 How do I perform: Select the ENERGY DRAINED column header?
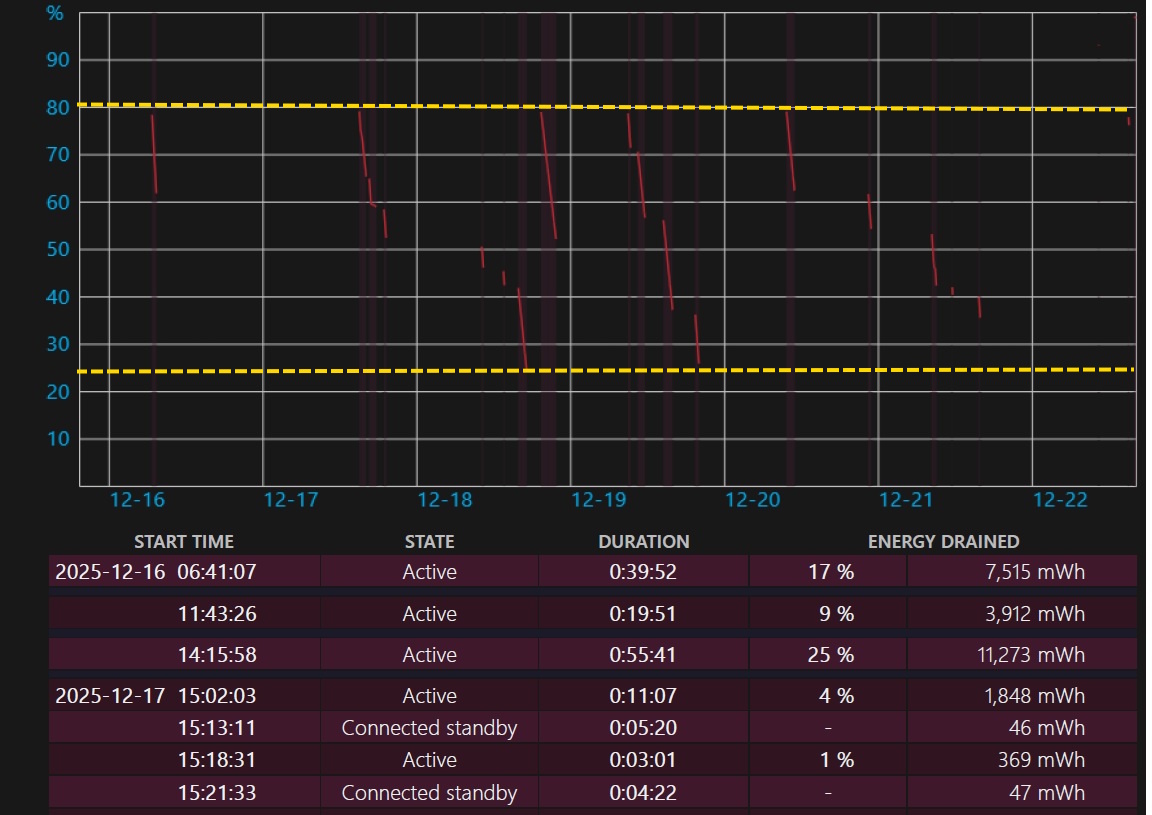tap(943, 541)
